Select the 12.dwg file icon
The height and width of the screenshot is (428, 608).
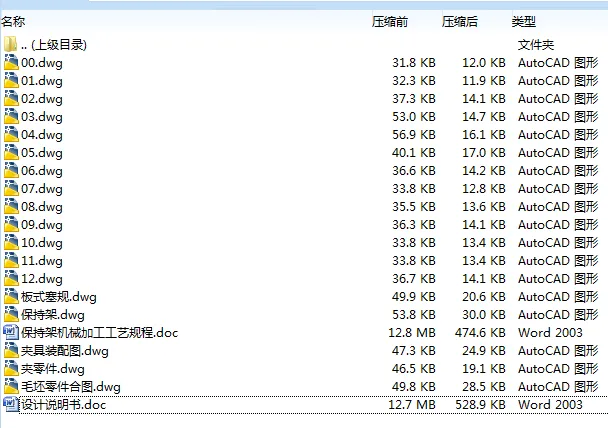click(x=11, y=279)
